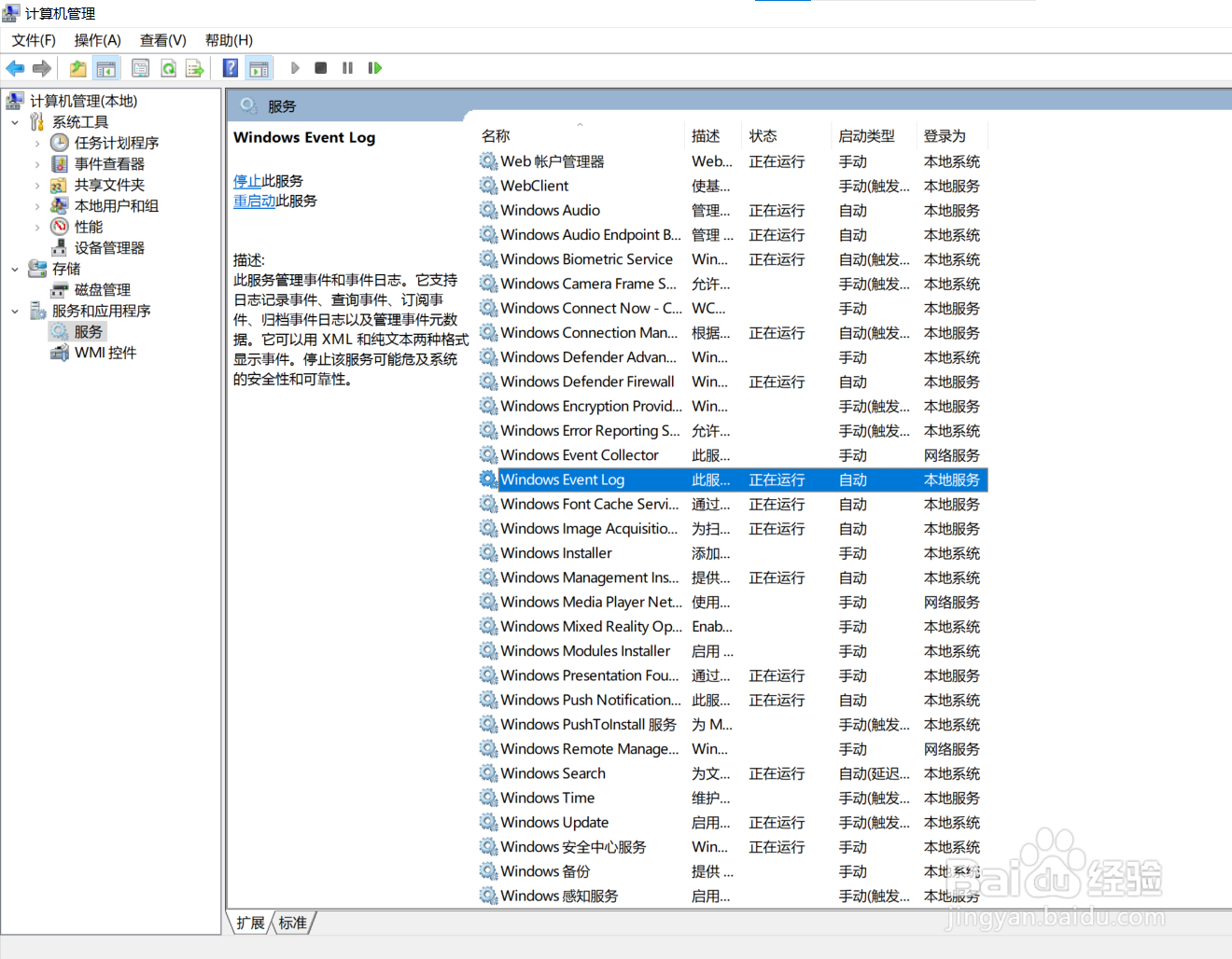The image size is (1232, 959).
Task: Open the 操作(A) menu
Action: click(98, 40)
